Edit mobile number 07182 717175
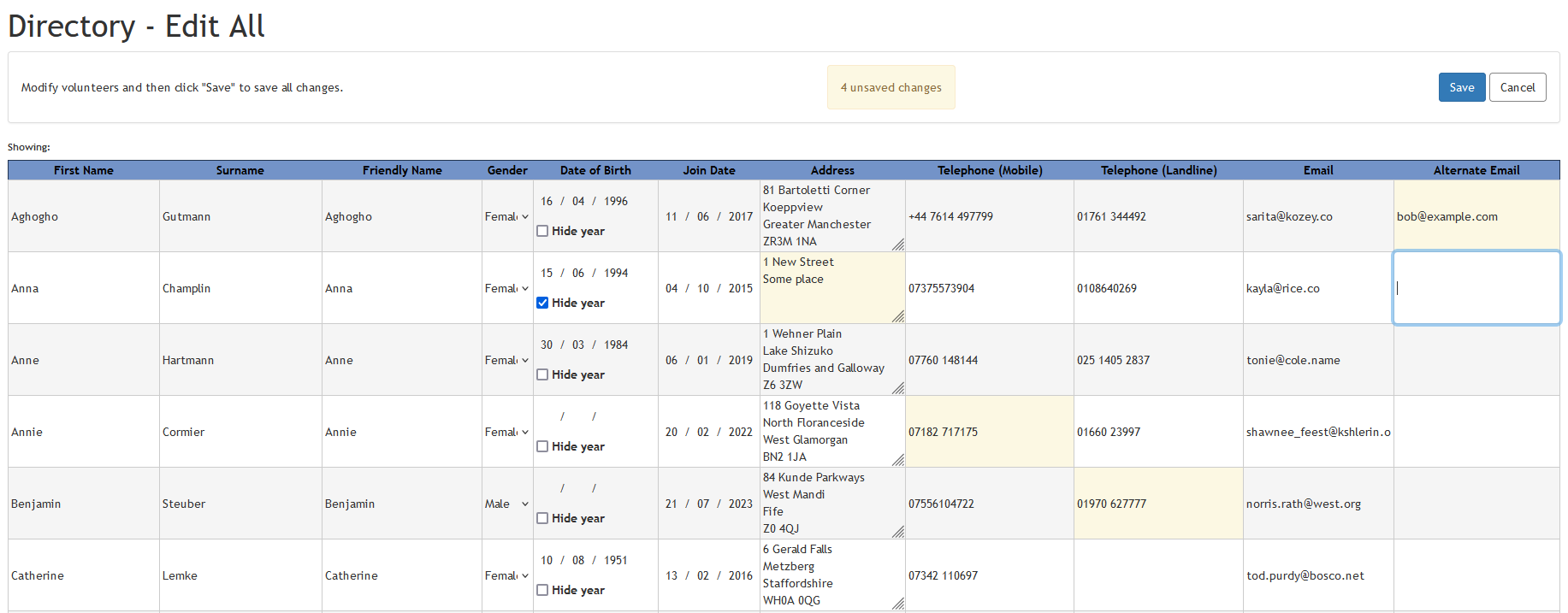This screenshot has height=613, width=1568. [x=990, y=432]
